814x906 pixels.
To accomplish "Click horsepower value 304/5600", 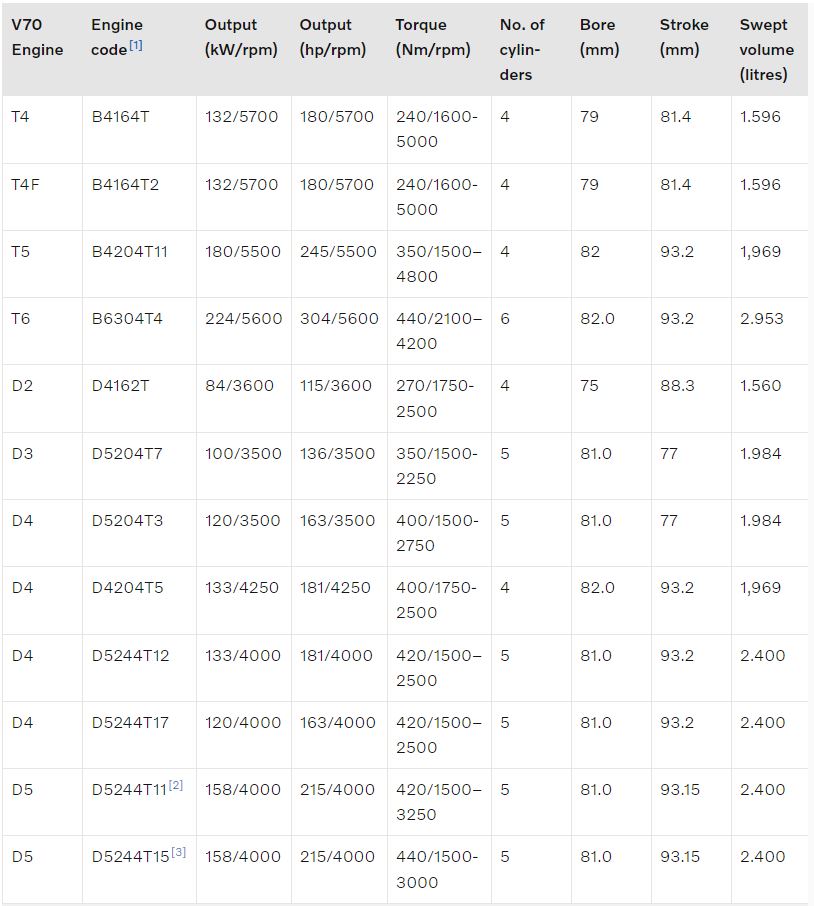I will point(339,319).
